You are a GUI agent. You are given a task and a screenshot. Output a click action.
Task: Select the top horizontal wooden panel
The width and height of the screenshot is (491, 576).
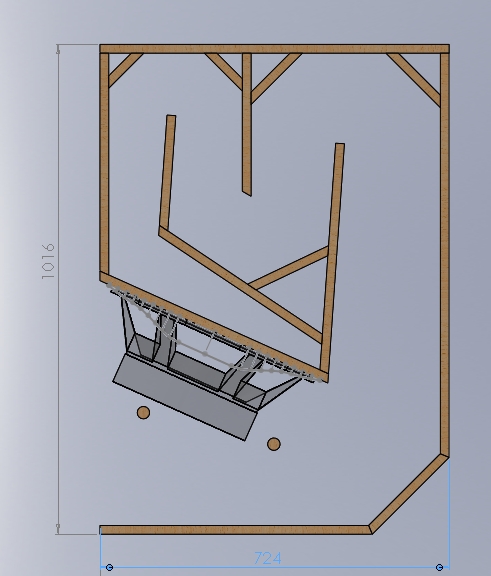point(274,49)
